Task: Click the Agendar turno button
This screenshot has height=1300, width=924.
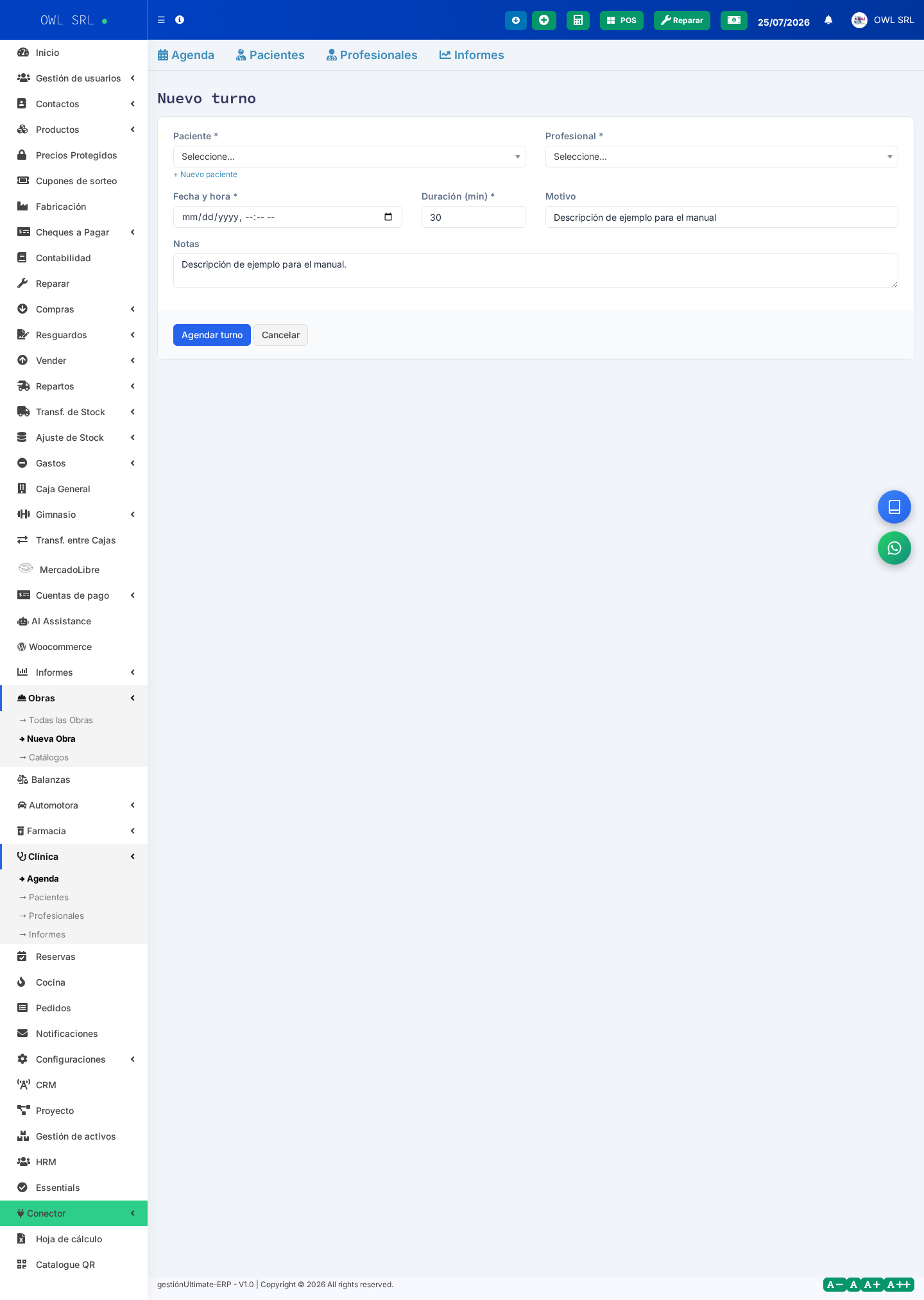Action: (212, 335)
